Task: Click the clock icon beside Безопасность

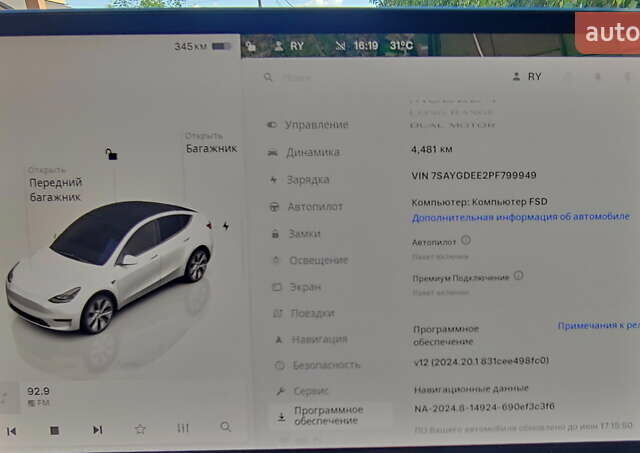Action: click(280, 365)
